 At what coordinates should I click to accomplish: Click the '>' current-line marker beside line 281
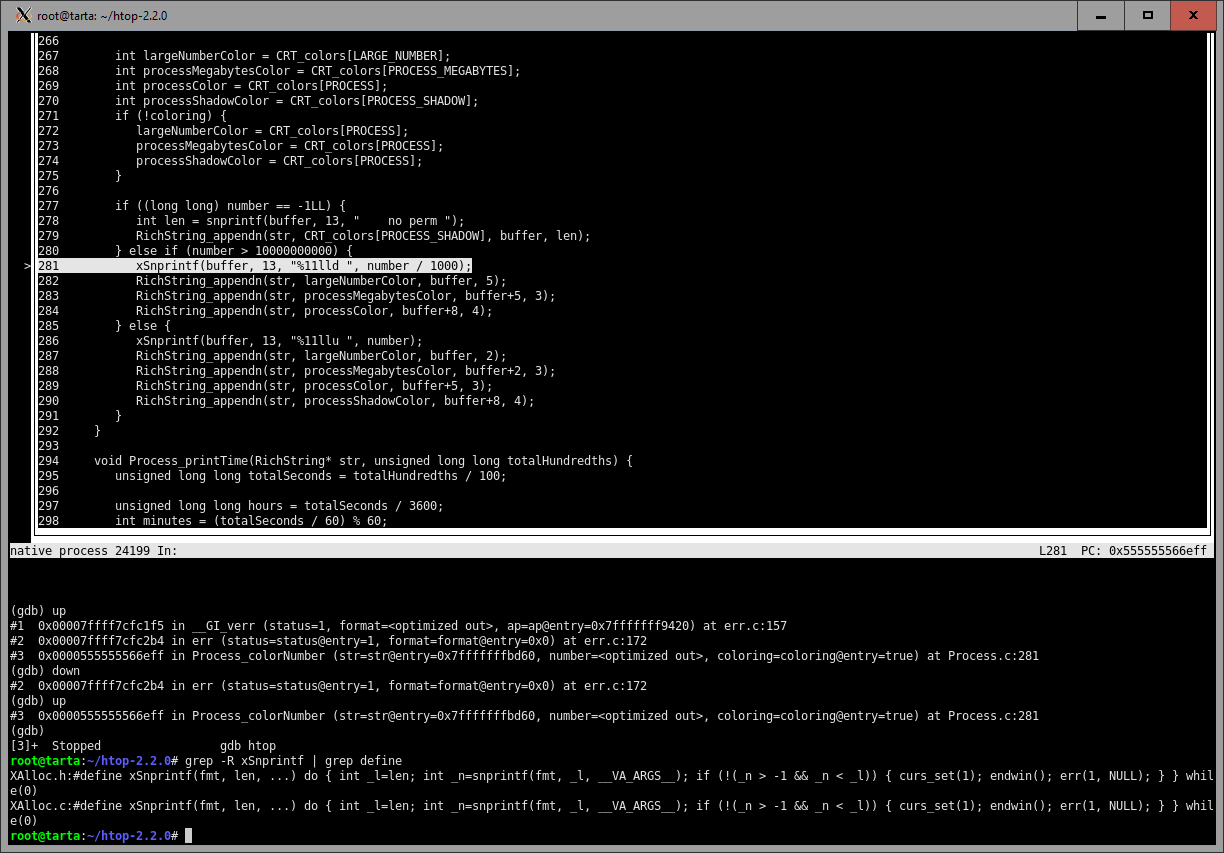coord(27,266)
